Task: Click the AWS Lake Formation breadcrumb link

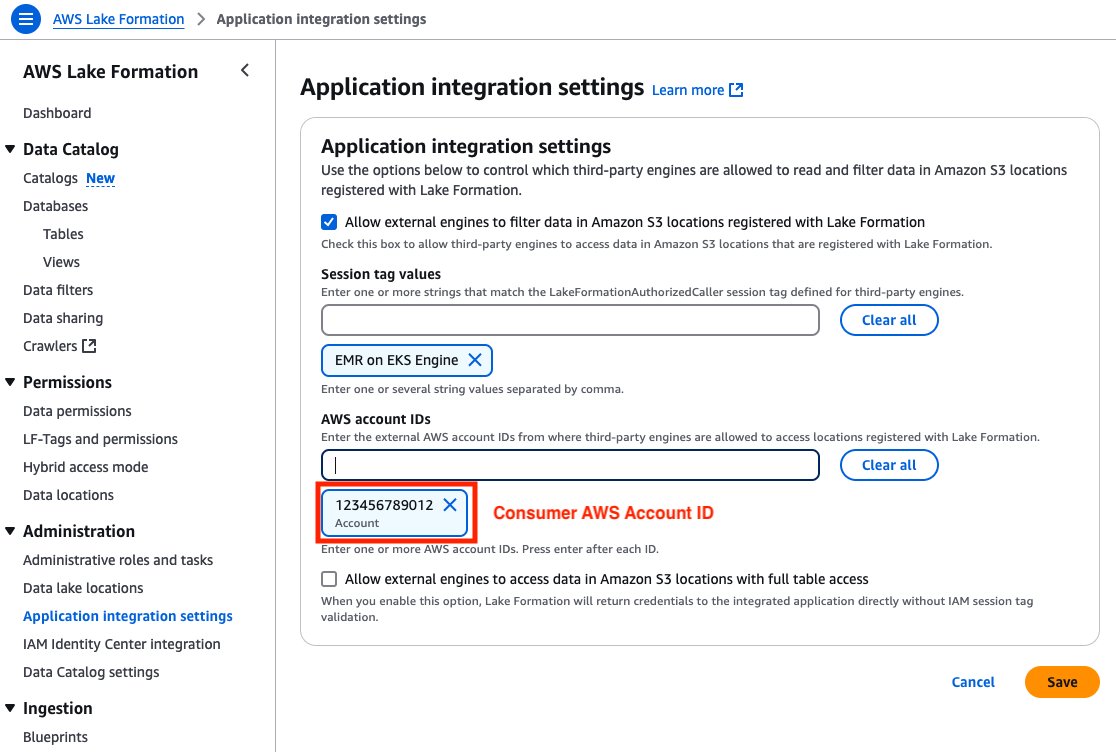Action: pyautogui.click(x=118, y=19)
